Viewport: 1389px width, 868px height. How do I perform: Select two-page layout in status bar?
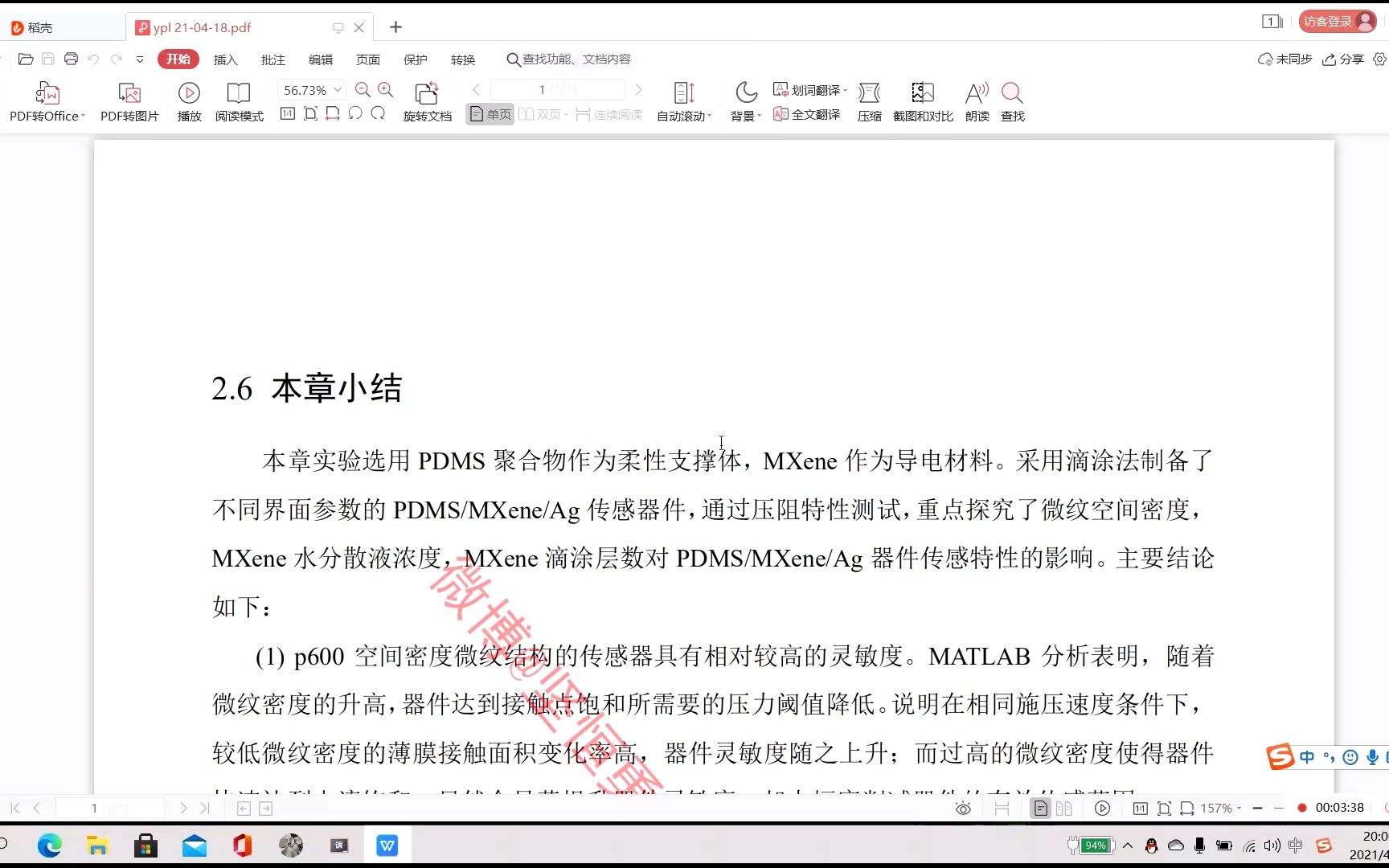click(x=1064, y=809)
